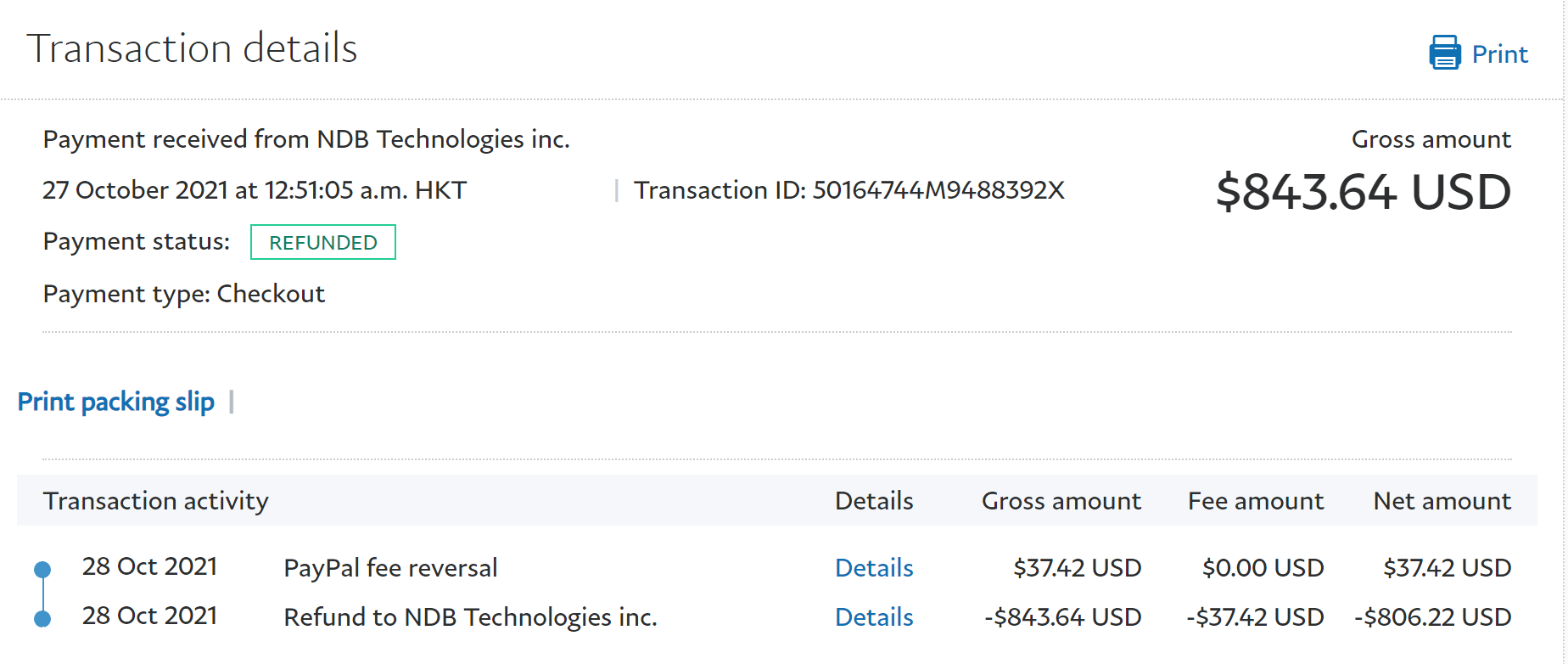Screen dimensions: 1568x664
Task: Open Details for Refund to NDB Technologies
Action: [x=874, y=617]
